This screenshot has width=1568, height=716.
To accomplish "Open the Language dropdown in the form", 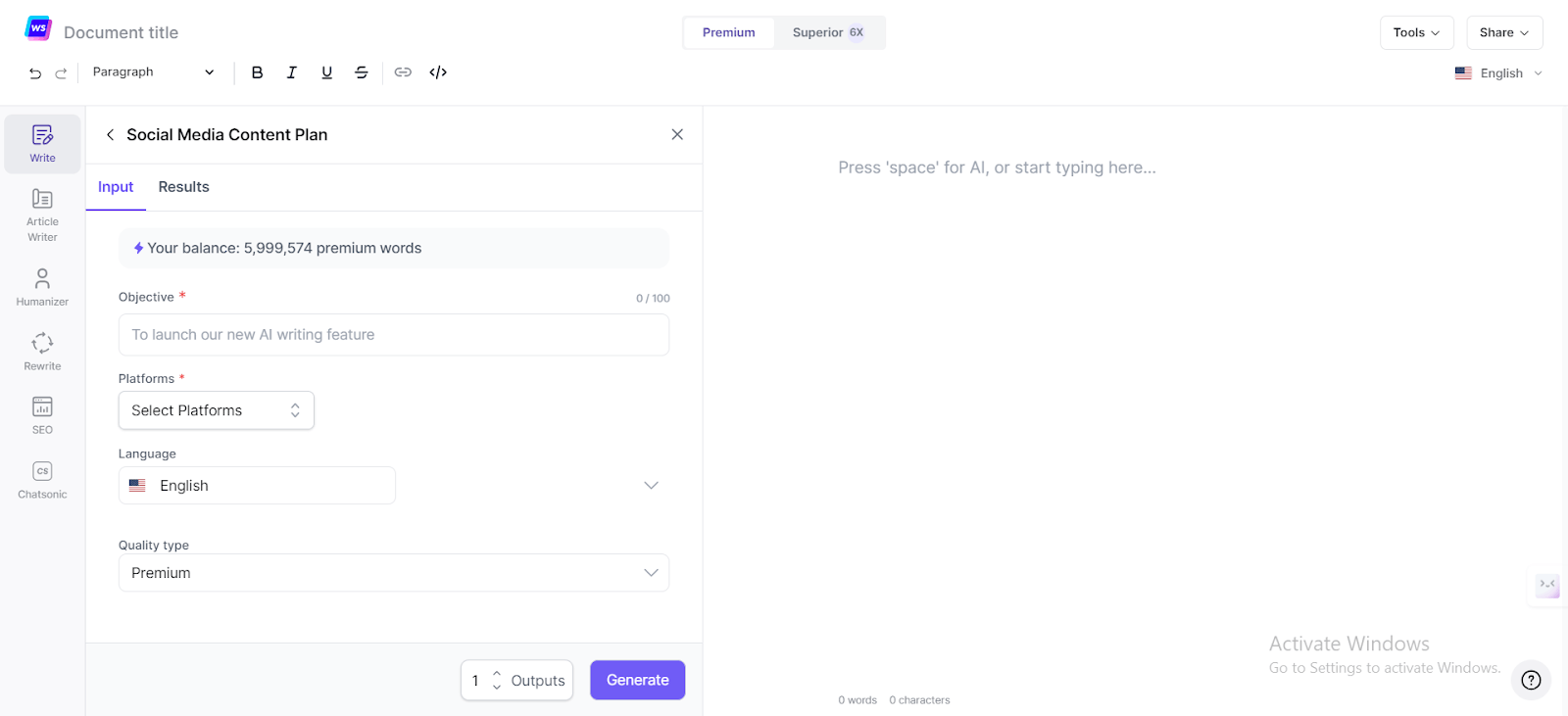I will click(257, 486).
